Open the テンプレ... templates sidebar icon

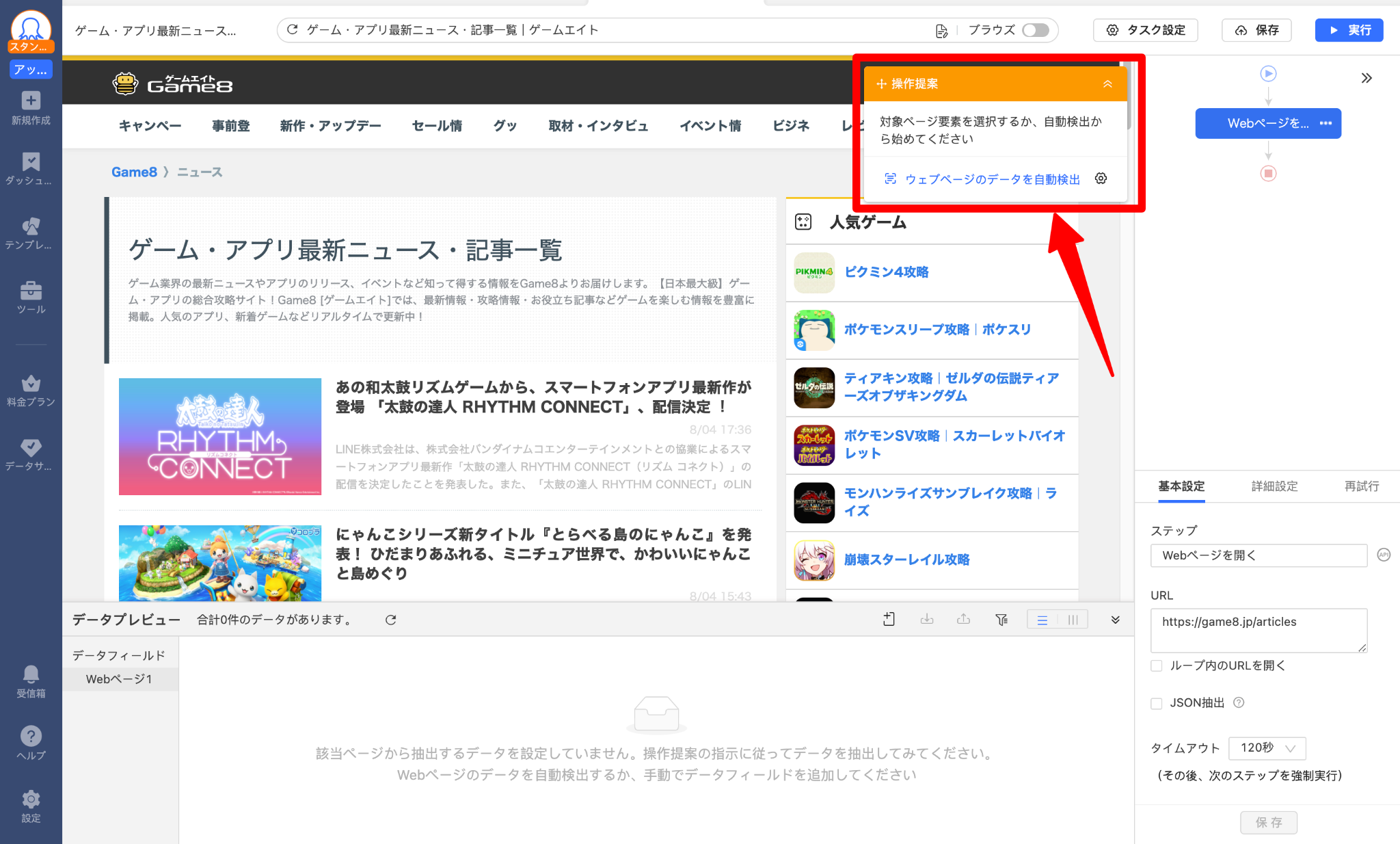tap(31, 233)
